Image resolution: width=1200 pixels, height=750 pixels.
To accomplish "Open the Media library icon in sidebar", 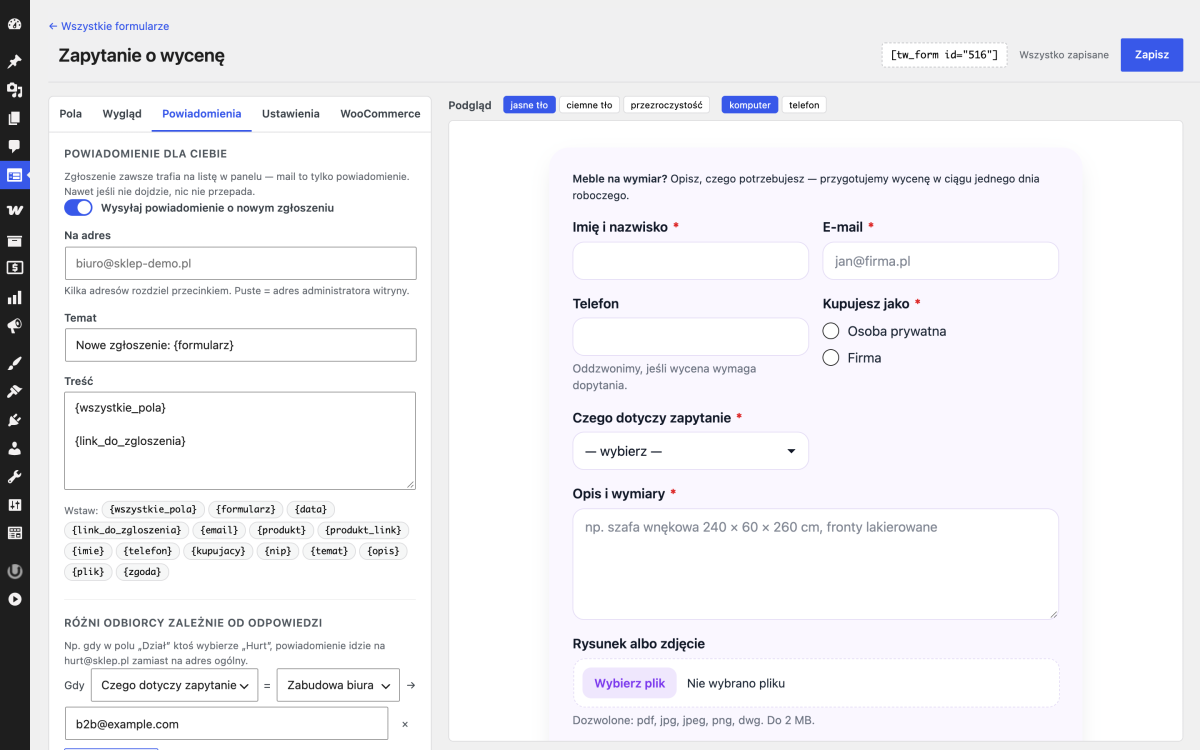I will point(15,90).
